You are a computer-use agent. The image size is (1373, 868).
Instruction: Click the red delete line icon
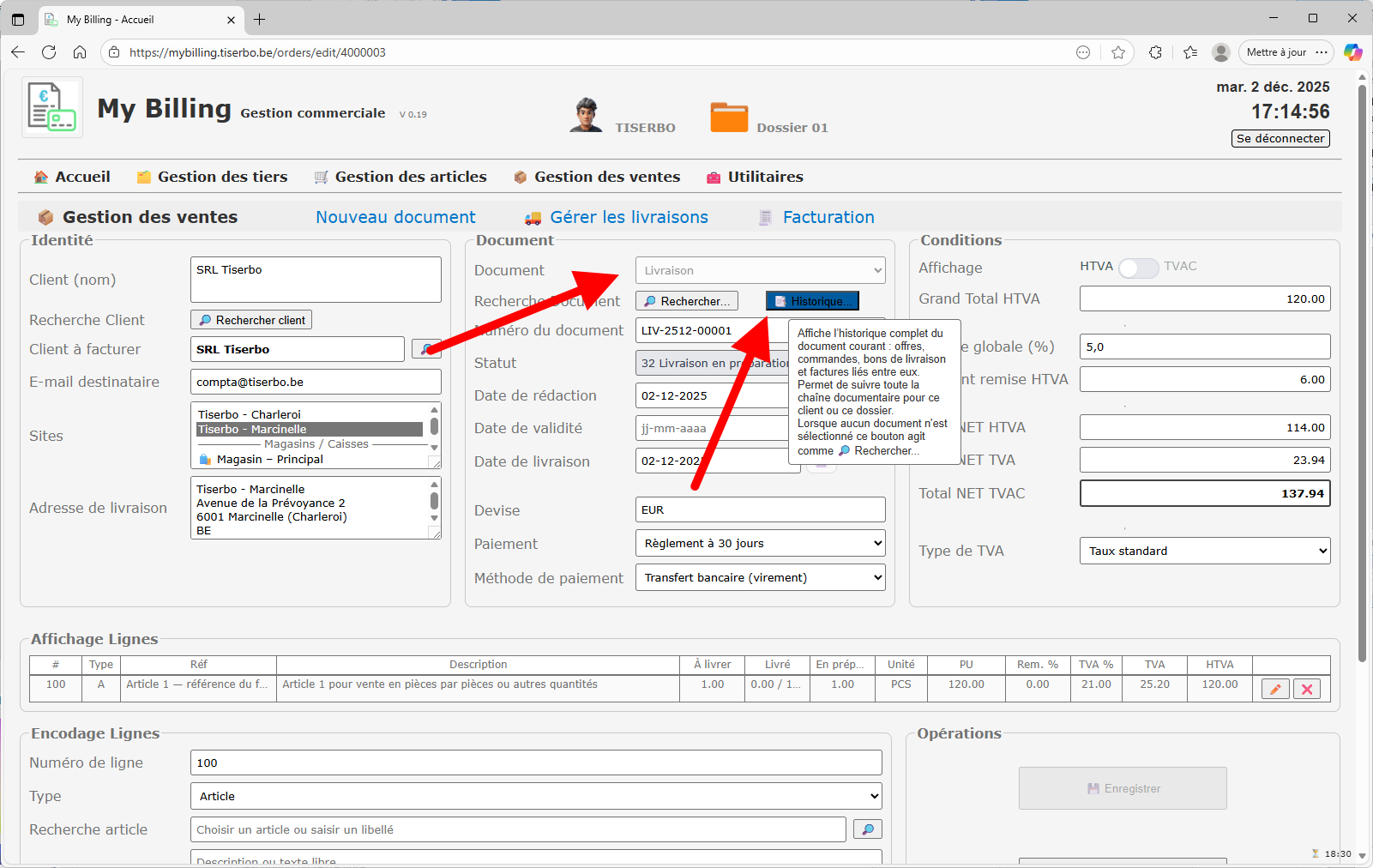pos(1306,689)
